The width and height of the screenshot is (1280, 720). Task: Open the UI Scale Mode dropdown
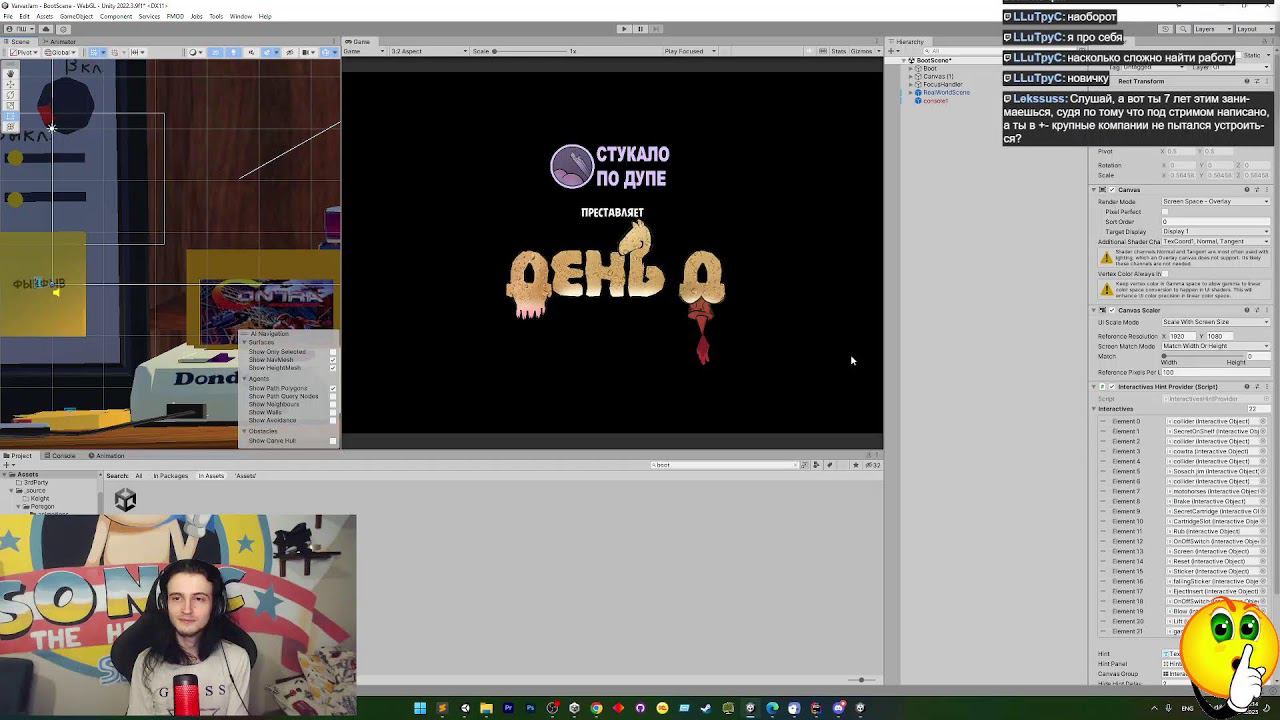[x=1215, y=322]
